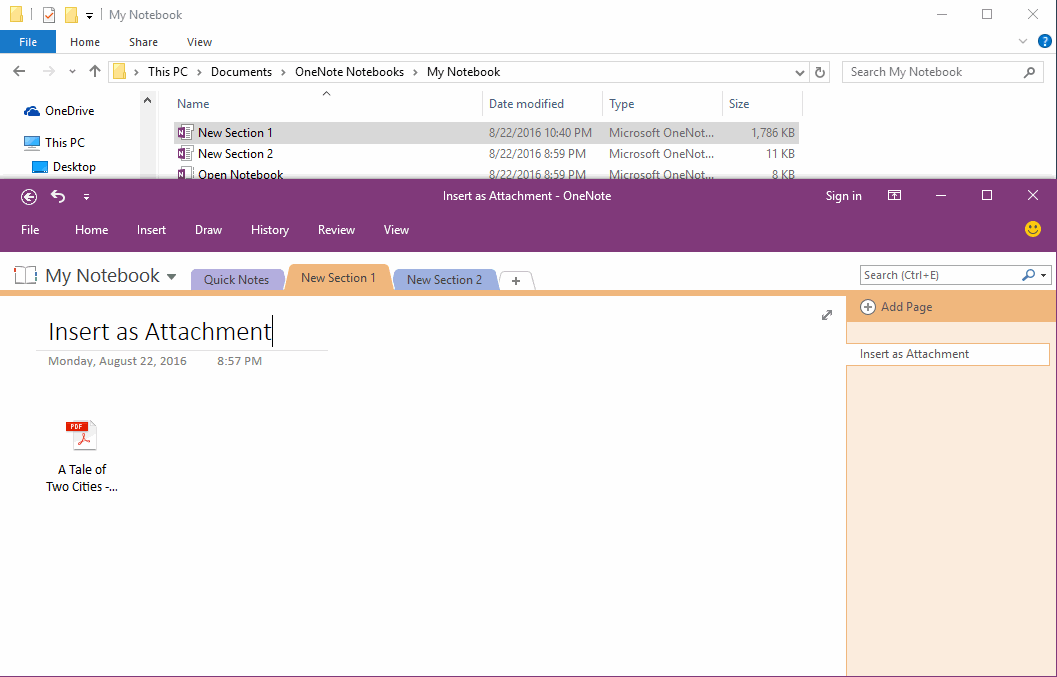Select This PC in the navigation pane

(65, 142)
